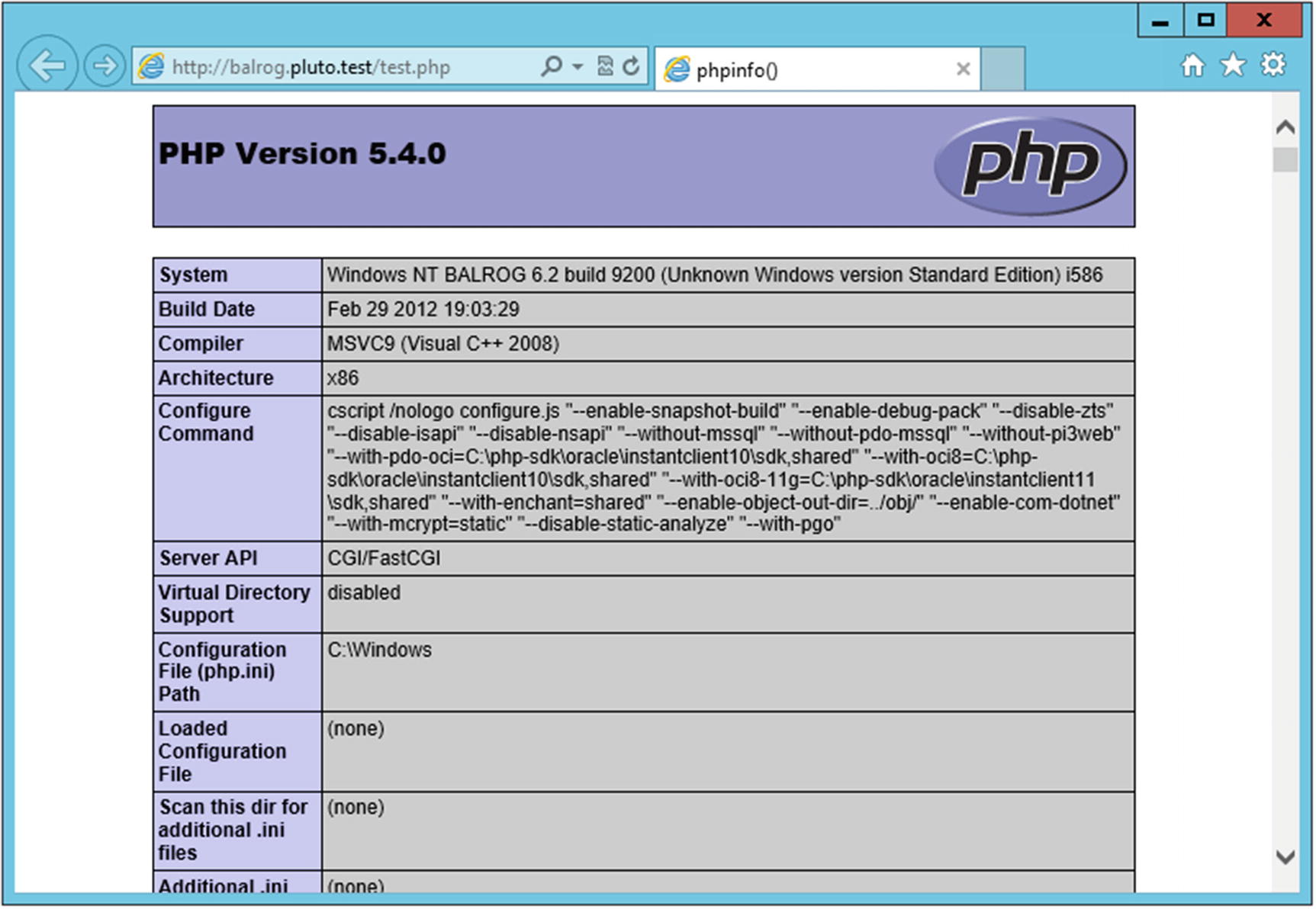Maximize the Internet Explorer window
Image resolution: width=1316 pixels, height=909 pixels.
click(1205, 21)
